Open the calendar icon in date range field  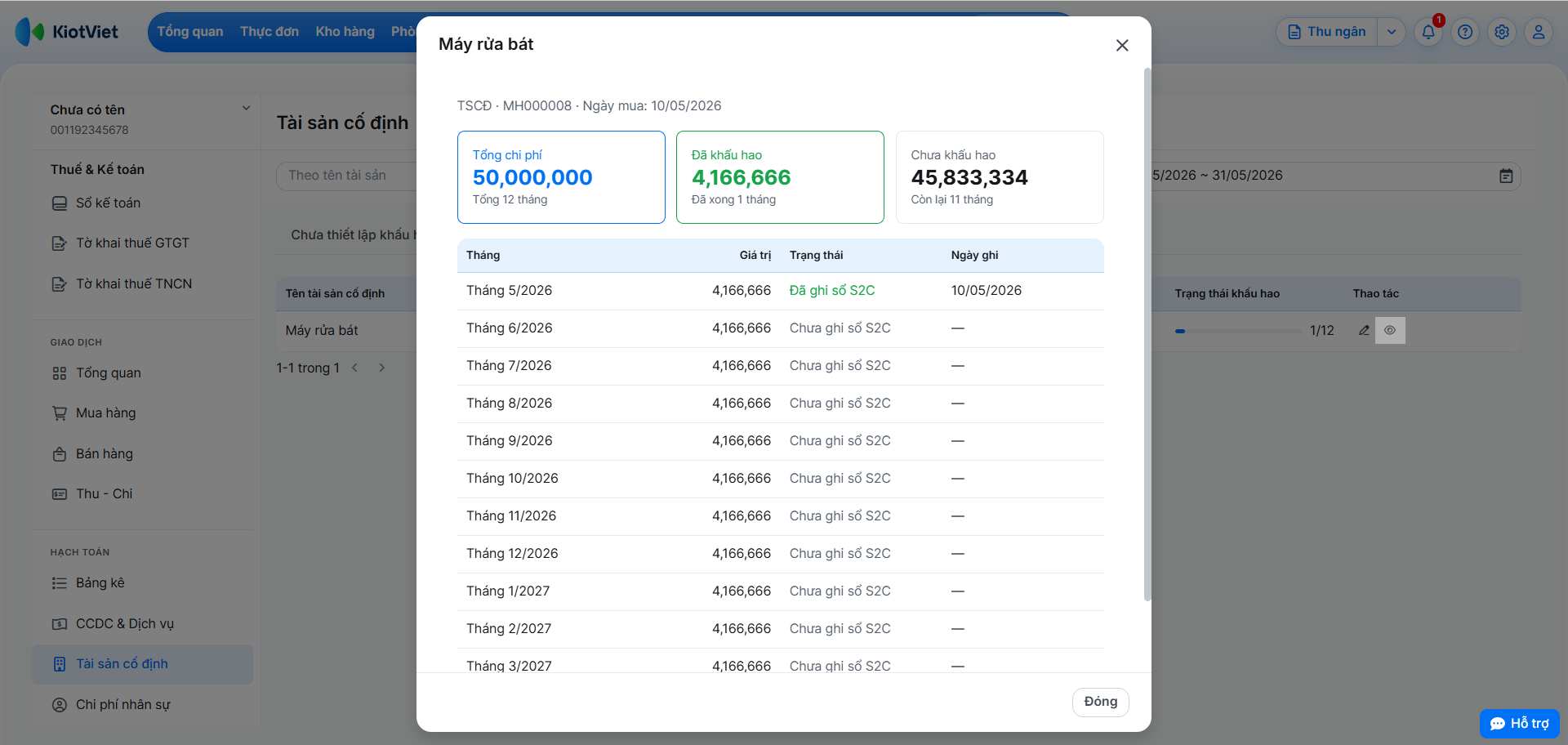click(x=1506, y=176)
